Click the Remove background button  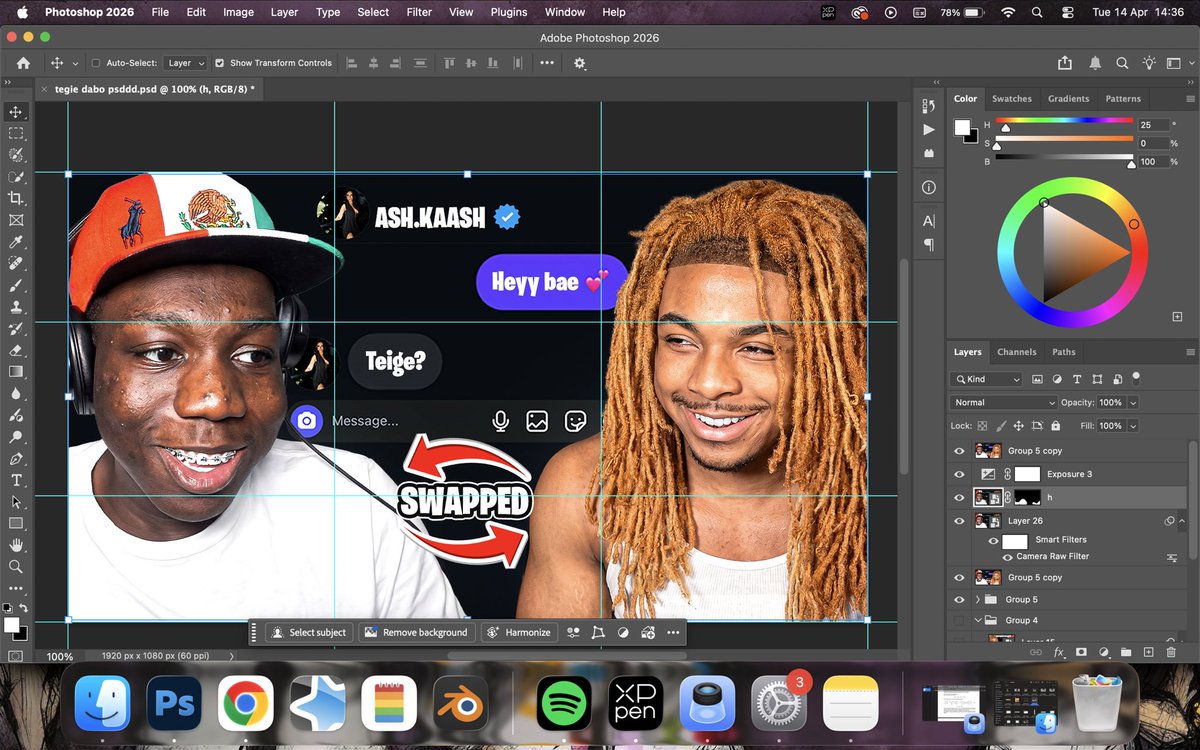[417, 632]
